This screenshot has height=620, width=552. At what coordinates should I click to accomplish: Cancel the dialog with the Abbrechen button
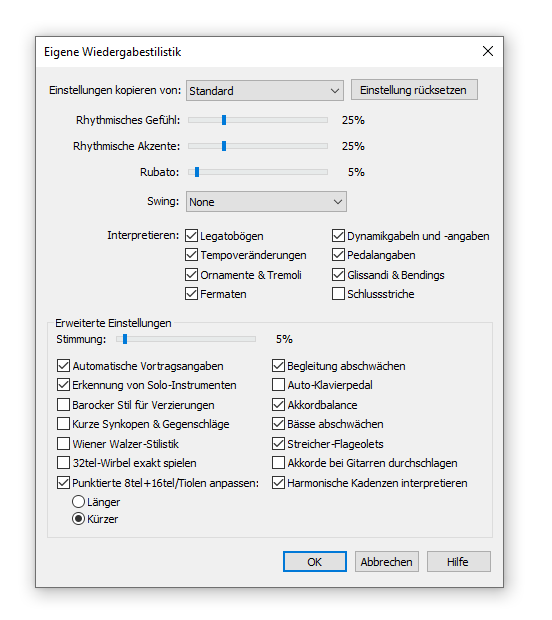[x=386, y=561]
